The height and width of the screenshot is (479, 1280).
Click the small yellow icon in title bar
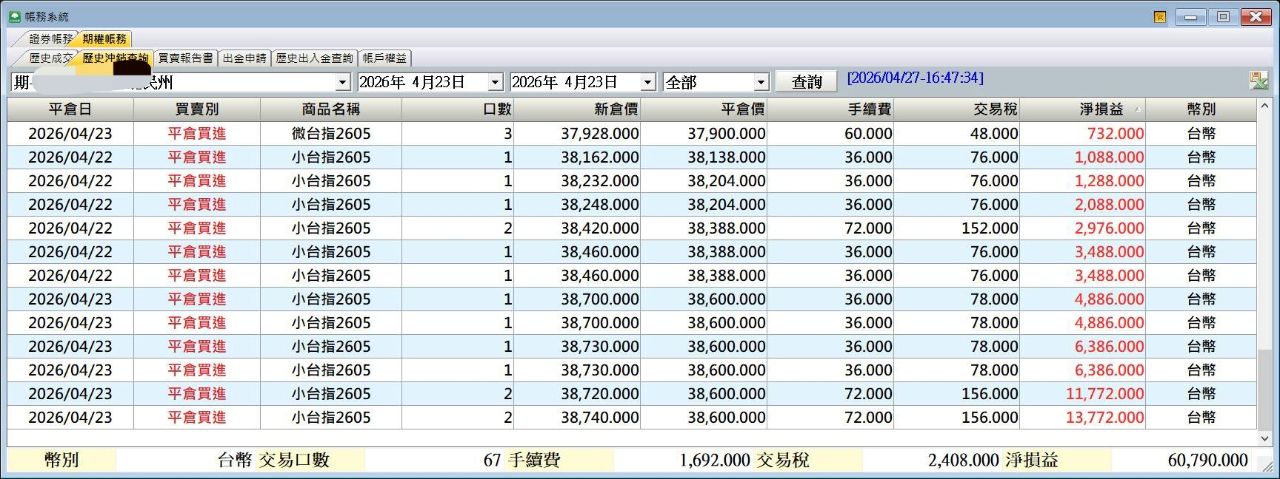pyautogui.click(x=1160, y=16)
